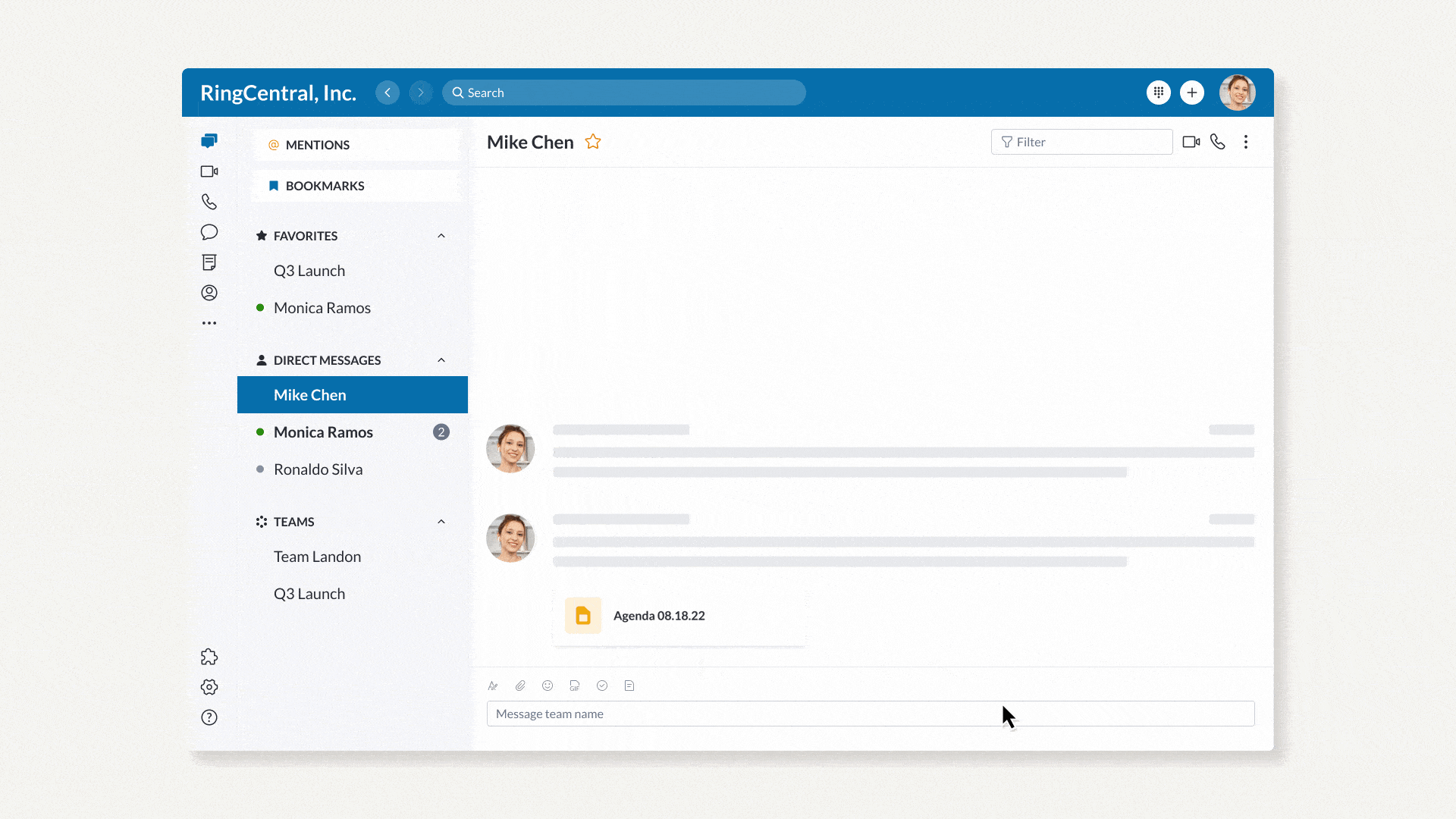The height and width of the screenshot is (819, 1456).
Task: Open the emoji picker
Action: [548, 686]
